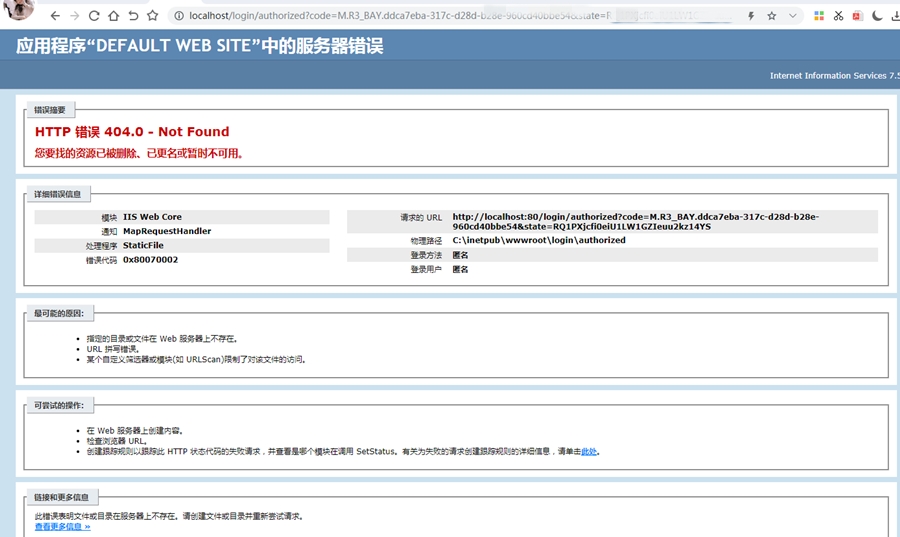Bookmark page with star inside address bar
This screenshot has height=537, width=900.
click(771, 16)
